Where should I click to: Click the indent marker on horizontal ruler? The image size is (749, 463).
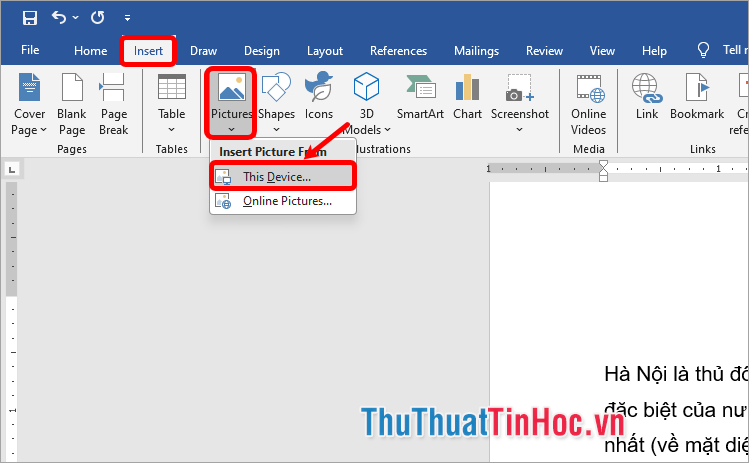603,171
